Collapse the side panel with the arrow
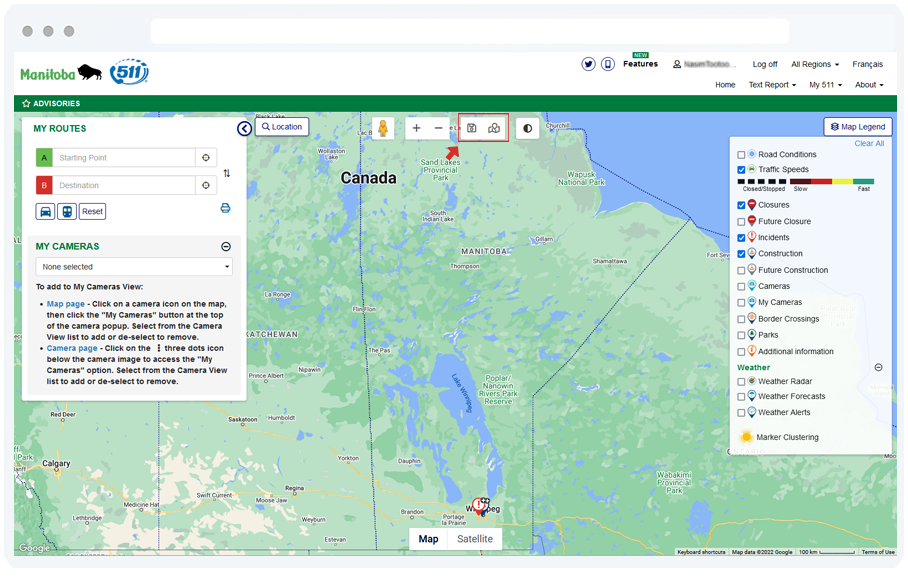Viewport: 908px width, 581px height. click(x=244, y=129)
